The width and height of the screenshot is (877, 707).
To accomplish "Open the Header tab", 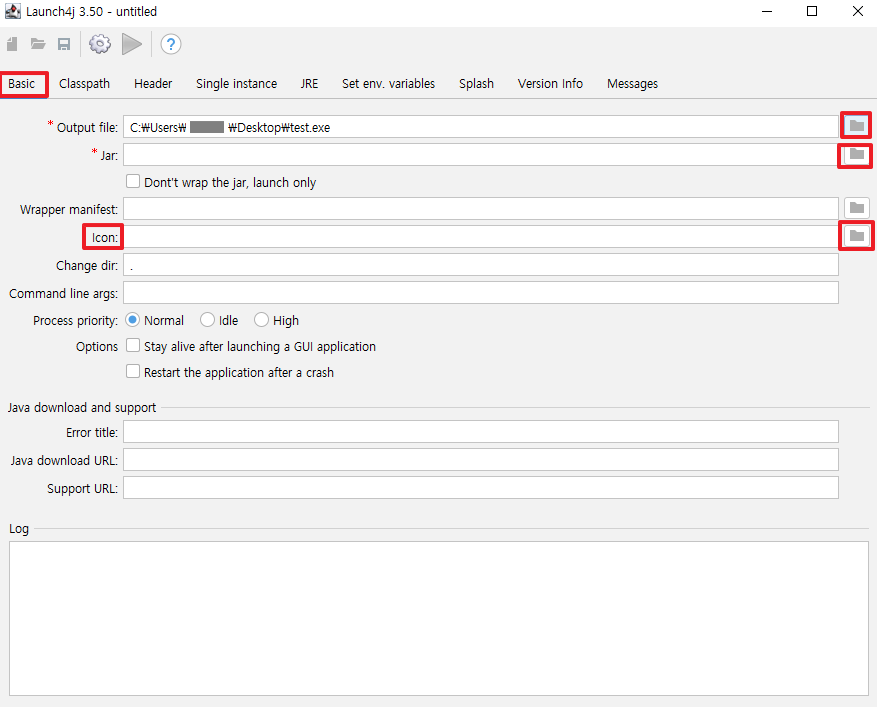I will [153, 84].
